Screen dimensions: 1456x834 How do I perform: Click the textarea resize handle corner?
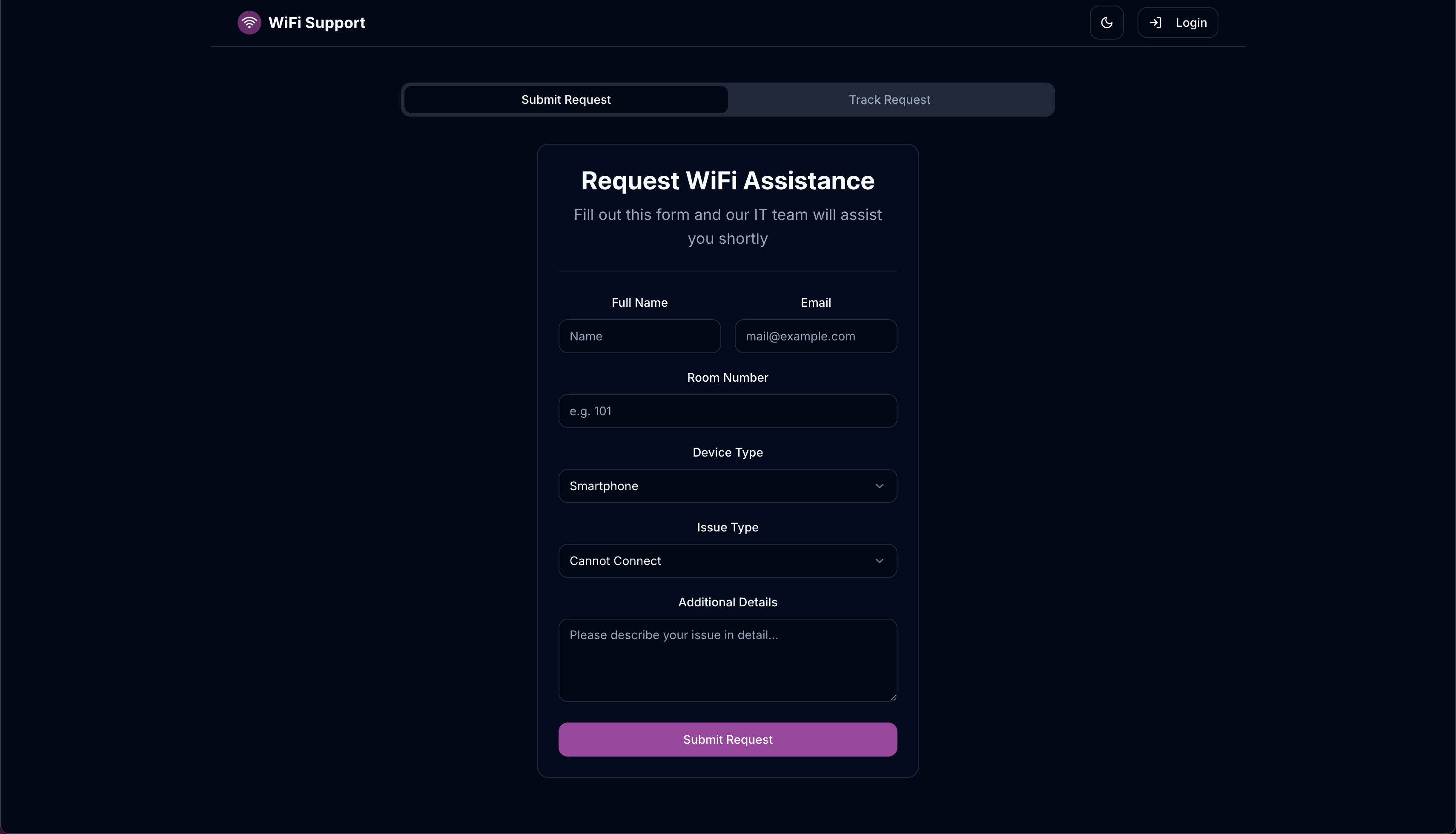(x=893, y=698)
